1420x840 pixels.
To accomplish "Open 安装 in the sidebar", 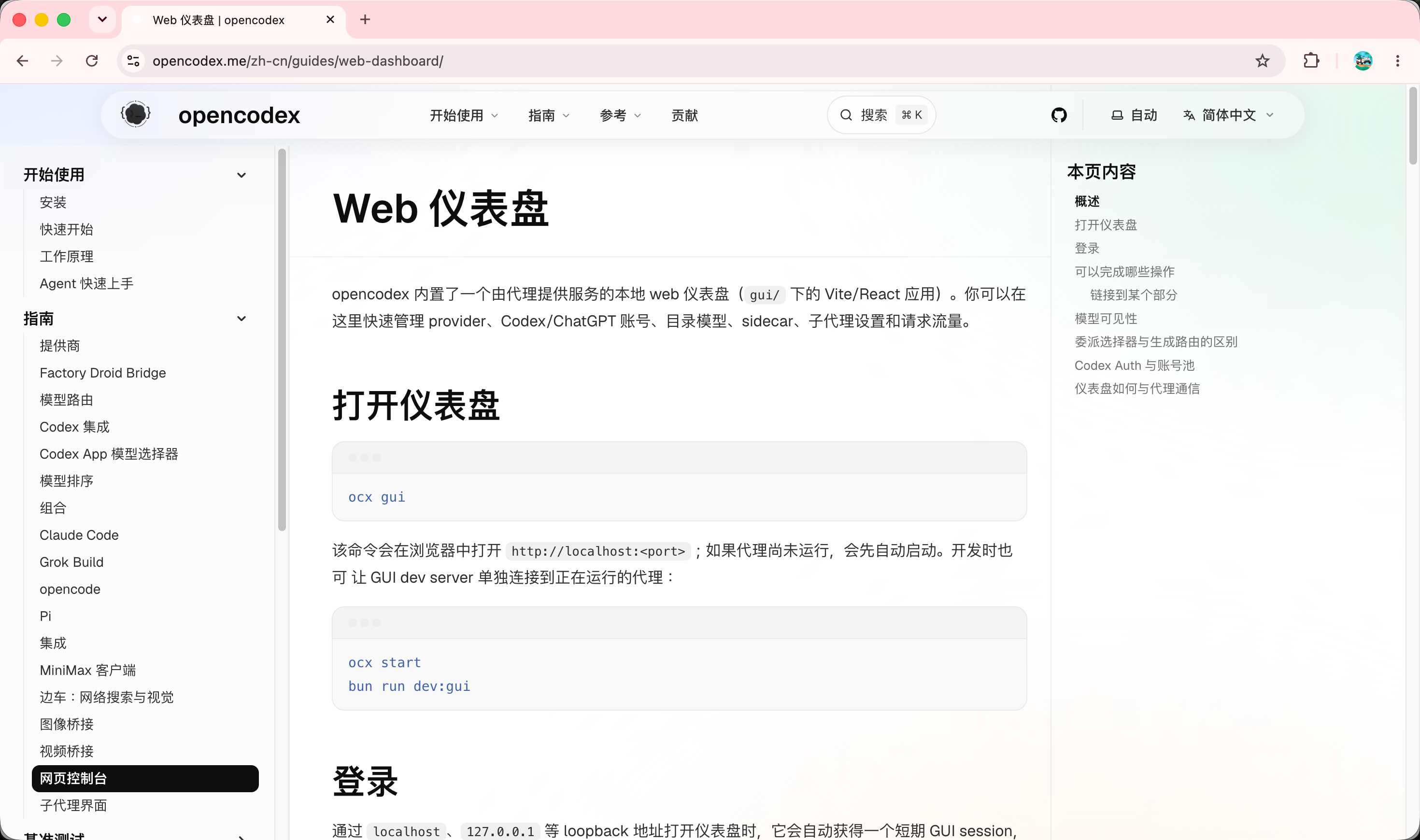I will pos(53,202).
